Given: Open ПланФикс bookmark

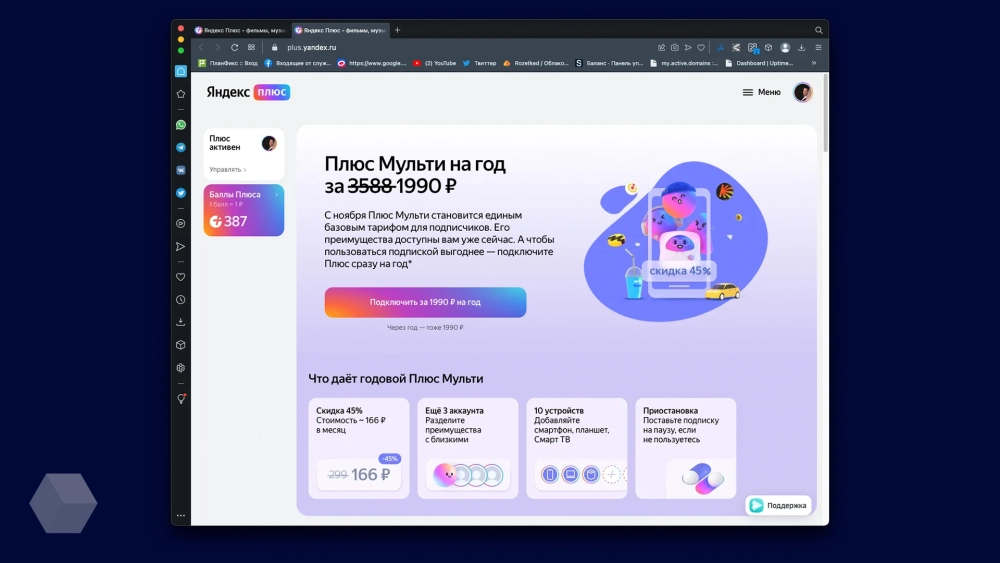Looking at the screenshot, I should [x=228, y=63].
